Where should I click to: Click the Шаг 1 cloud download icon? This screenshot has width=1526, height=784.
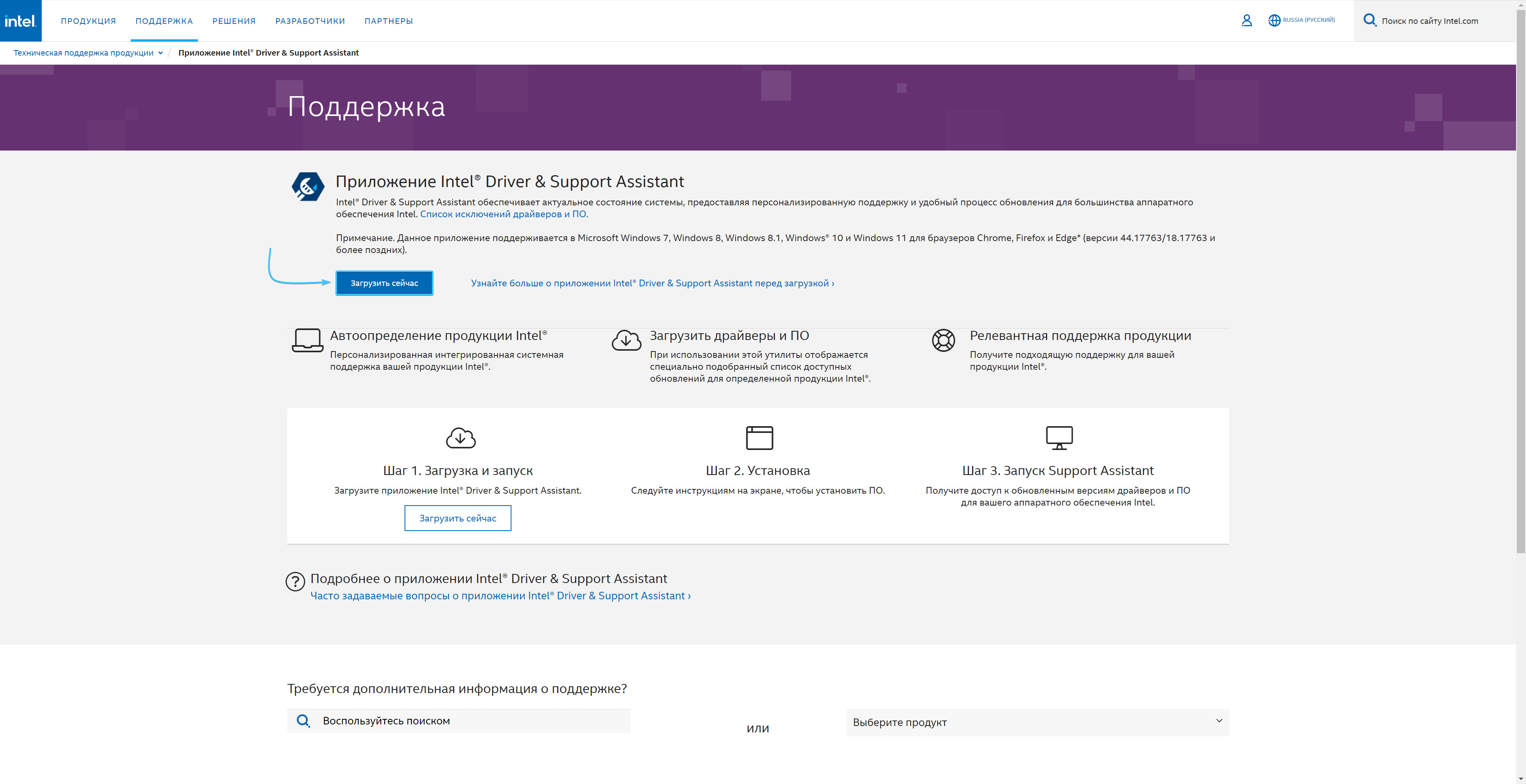pyautogui.click(x=460, y=438)
